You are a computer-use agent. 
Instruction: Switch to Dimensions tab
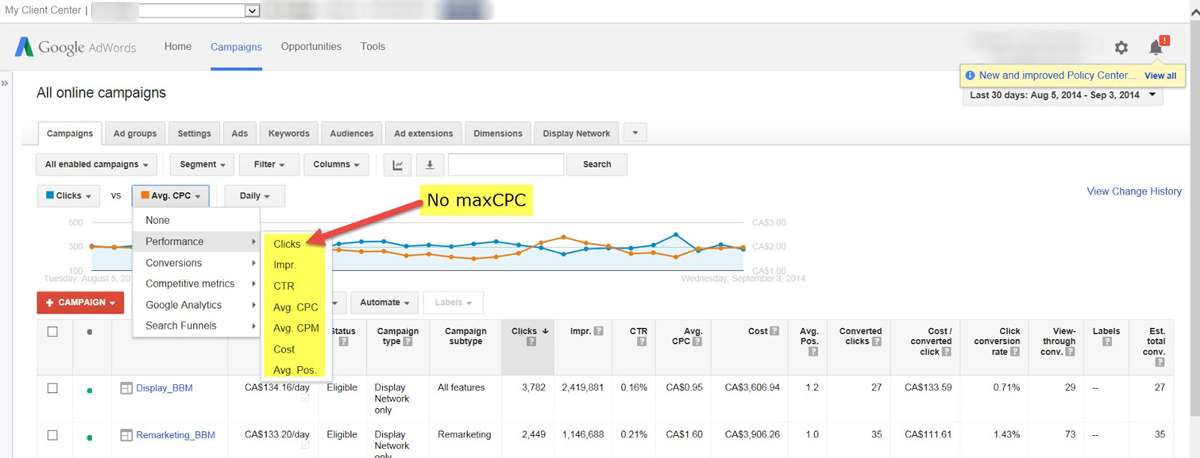[497, 133]
